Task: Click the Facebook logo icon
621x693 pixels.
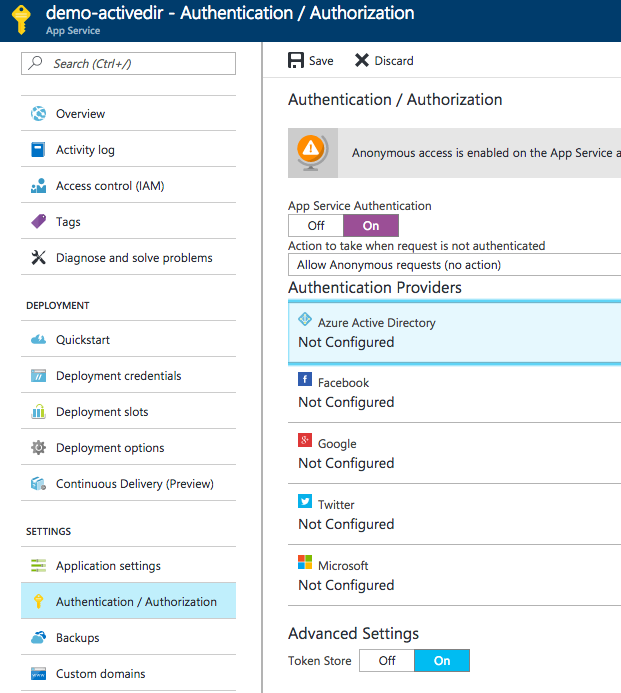Action: (305, 379)
